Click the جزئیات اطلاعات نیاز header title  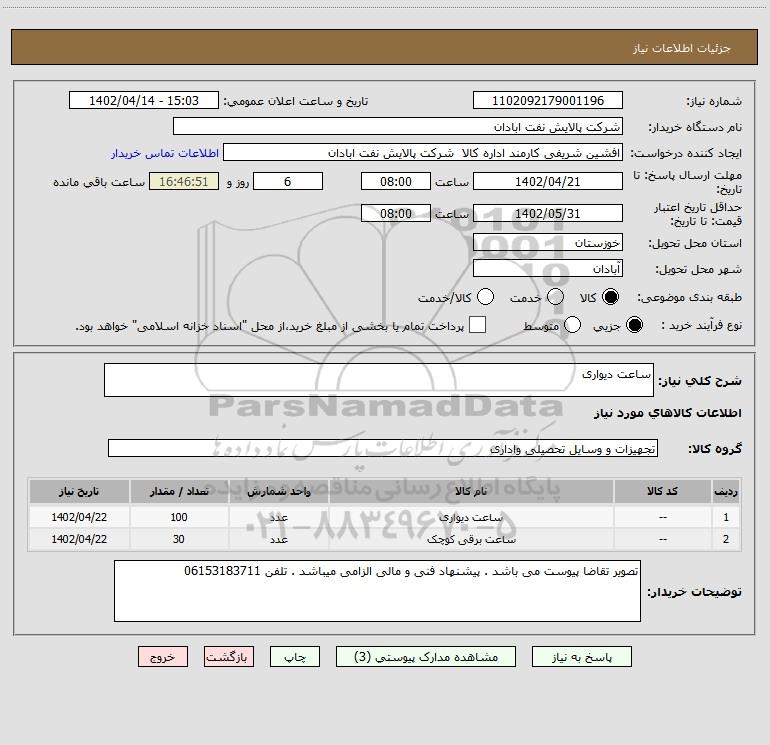click(x=682, y=48)
